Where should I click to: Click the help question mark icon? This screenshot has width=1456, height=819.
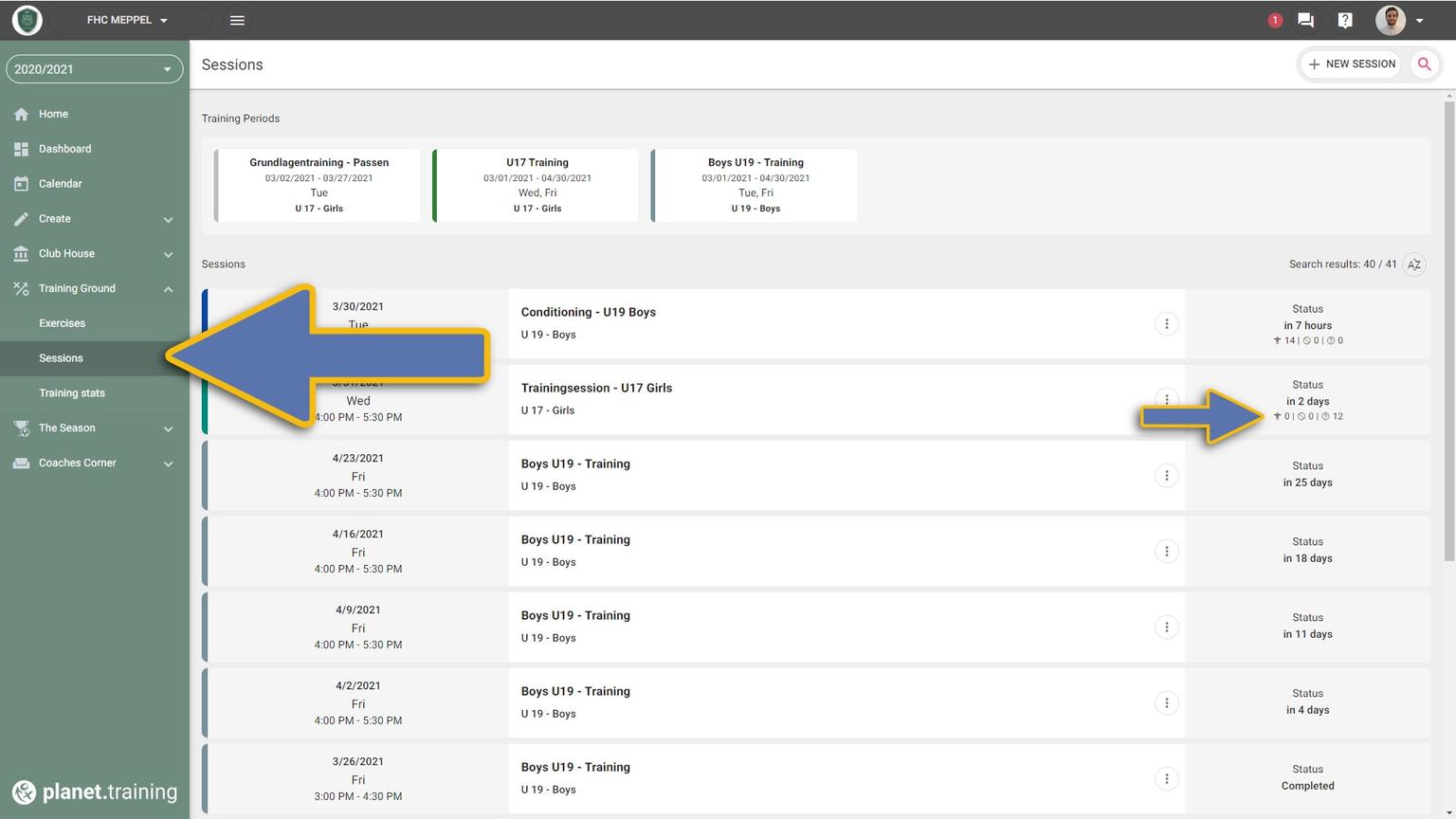(1344, 20)
